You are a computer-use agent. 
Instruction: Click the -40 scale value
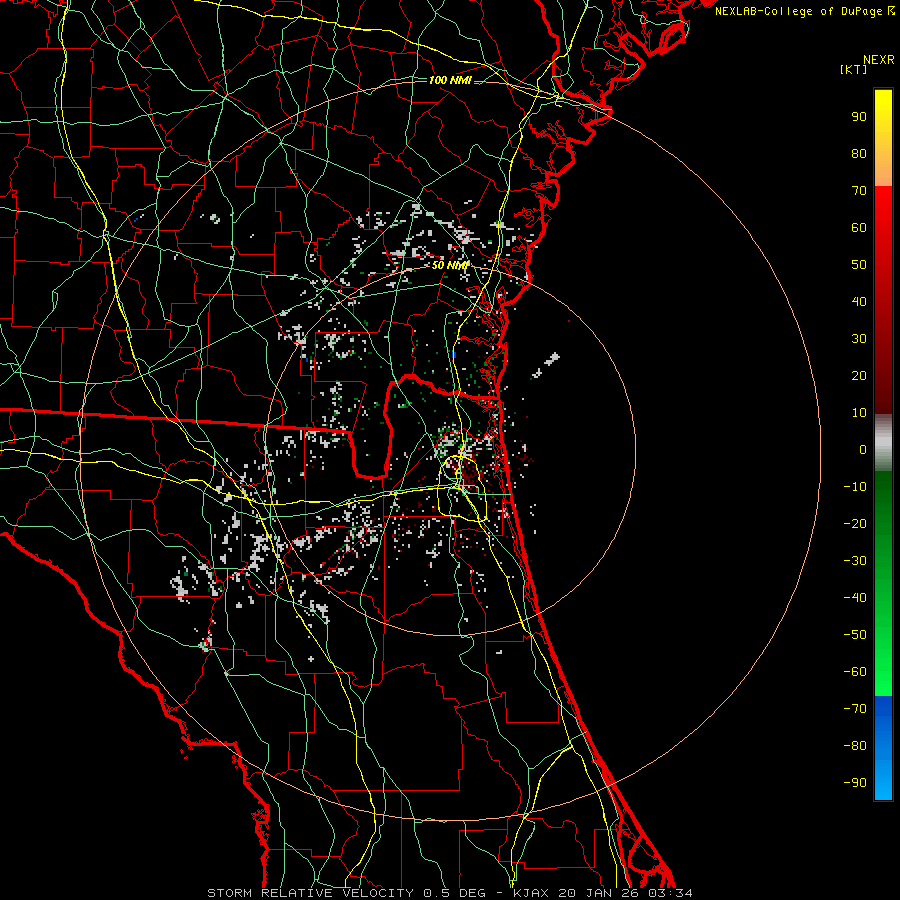click(855, 598)
